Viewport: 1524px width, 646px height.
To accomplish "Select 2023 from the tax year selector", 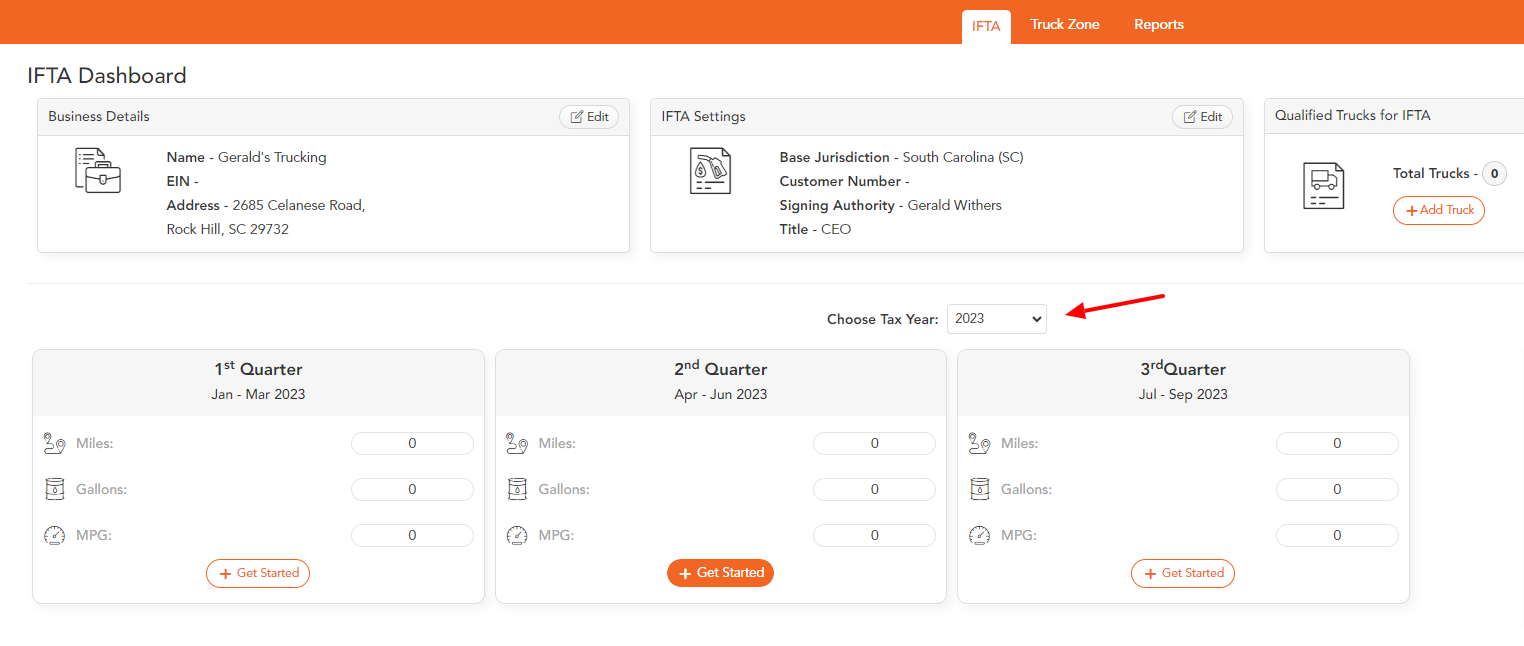I will point(996,318).
